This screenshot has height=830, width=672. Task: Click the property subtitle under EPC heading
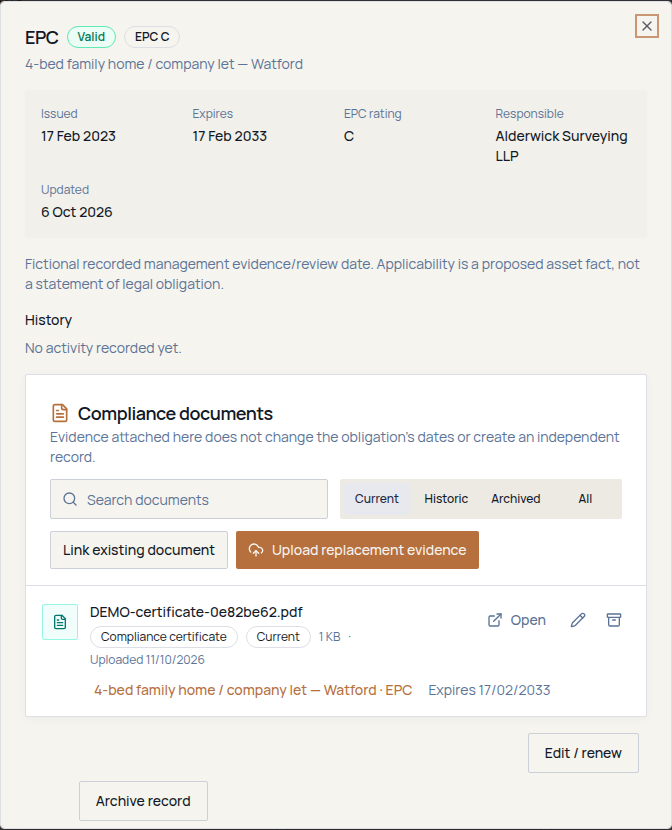click(164, 64)
